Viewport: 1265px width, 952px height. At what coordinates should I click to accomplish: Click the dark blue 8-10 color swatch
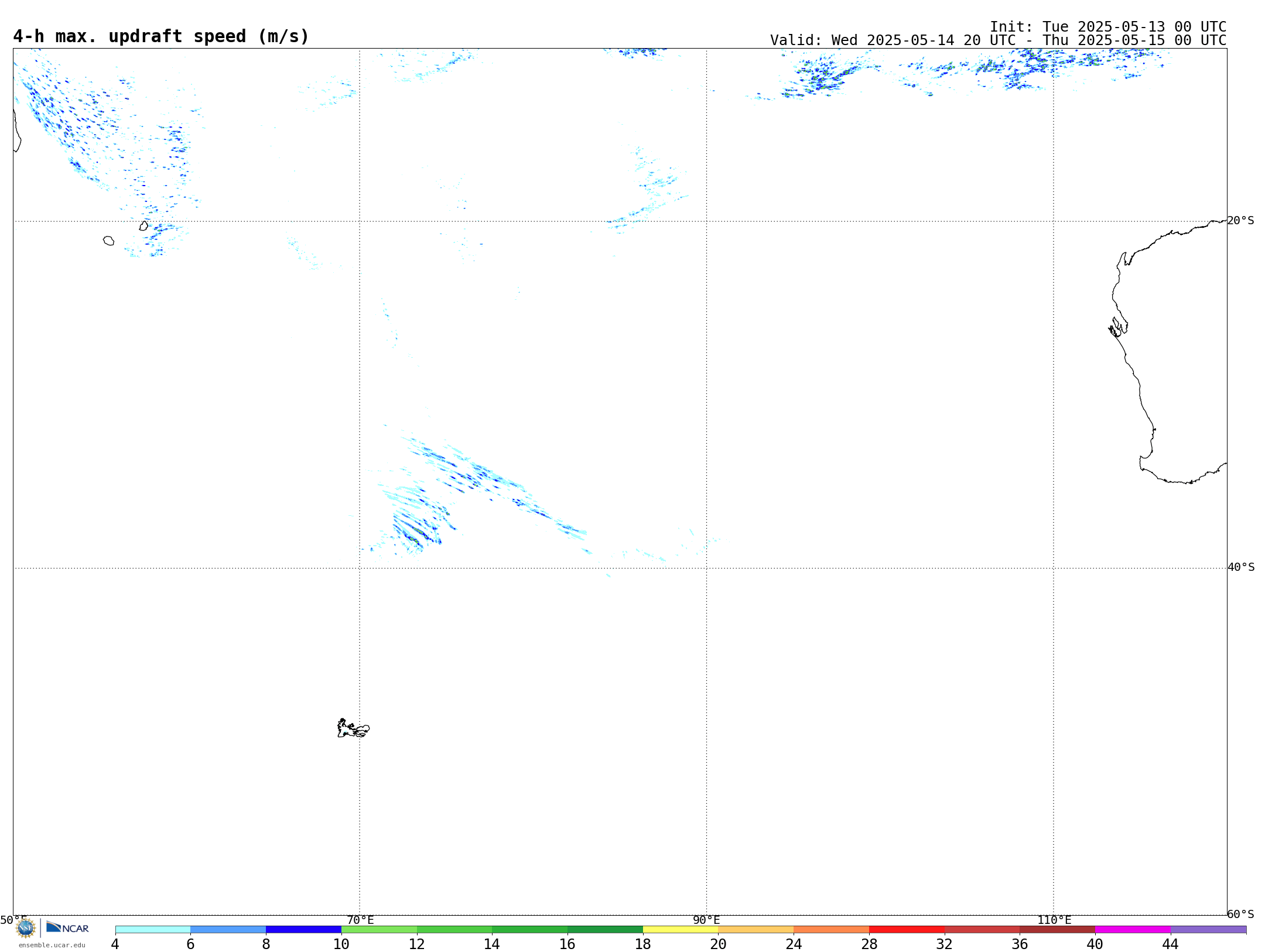pos(303,929)
